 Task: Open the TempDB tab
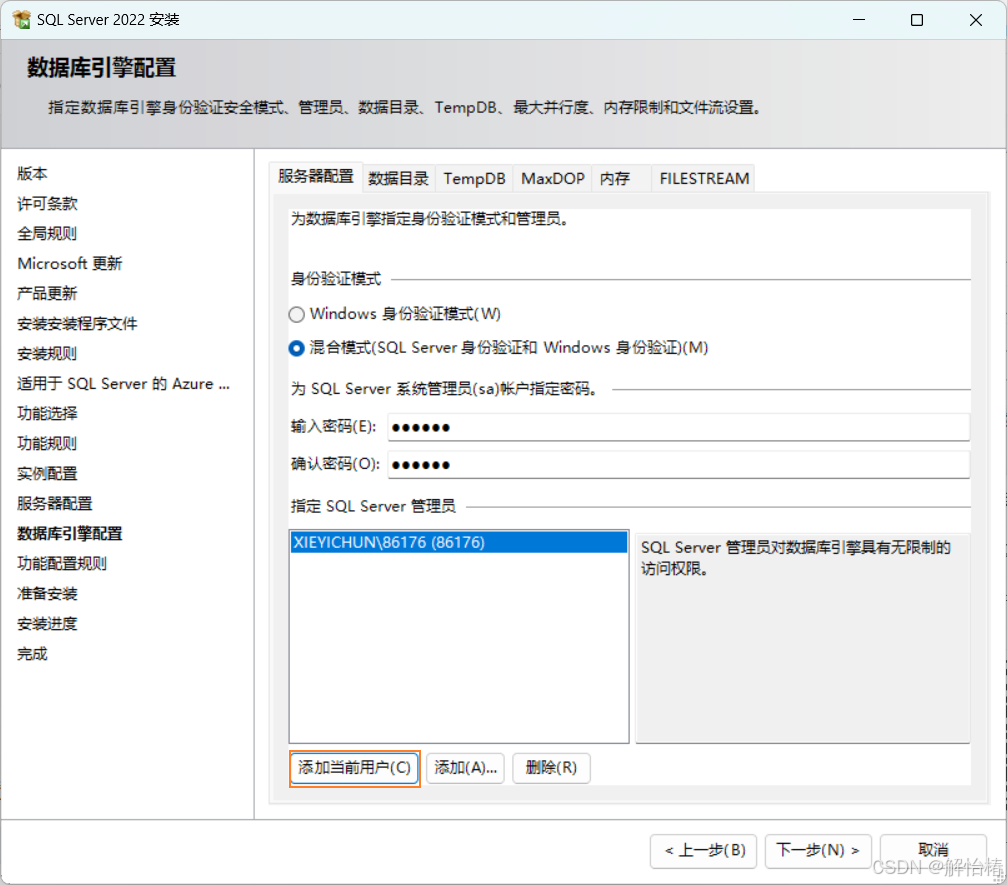click(x=474, y=179)
